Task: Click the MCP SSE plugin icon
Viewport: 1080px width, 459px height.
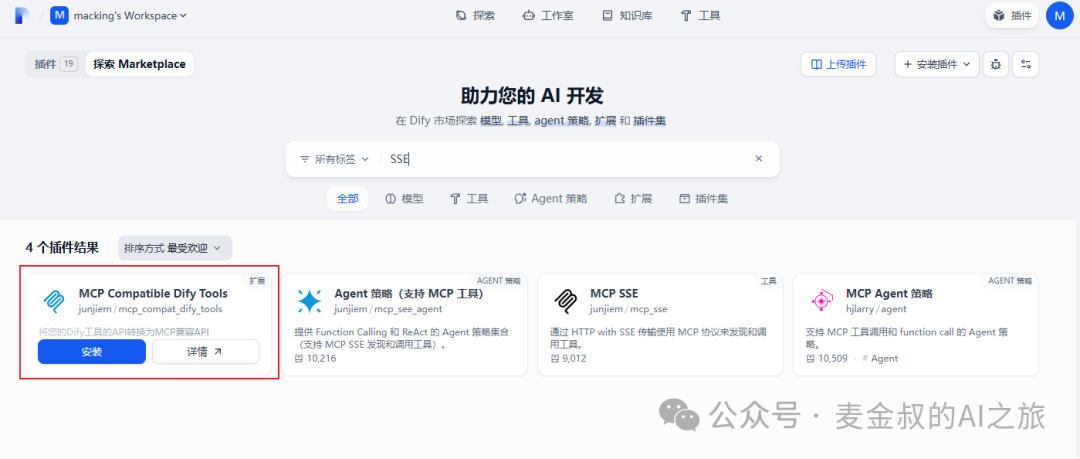Action: 565,301
